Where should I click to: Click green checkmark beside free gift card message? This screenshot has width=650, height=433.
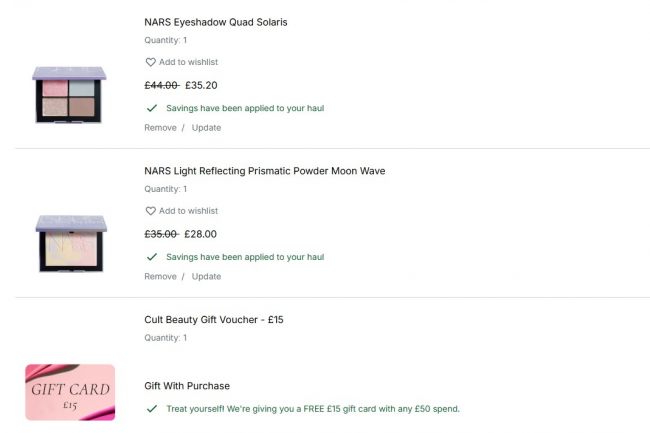(152, 409)
